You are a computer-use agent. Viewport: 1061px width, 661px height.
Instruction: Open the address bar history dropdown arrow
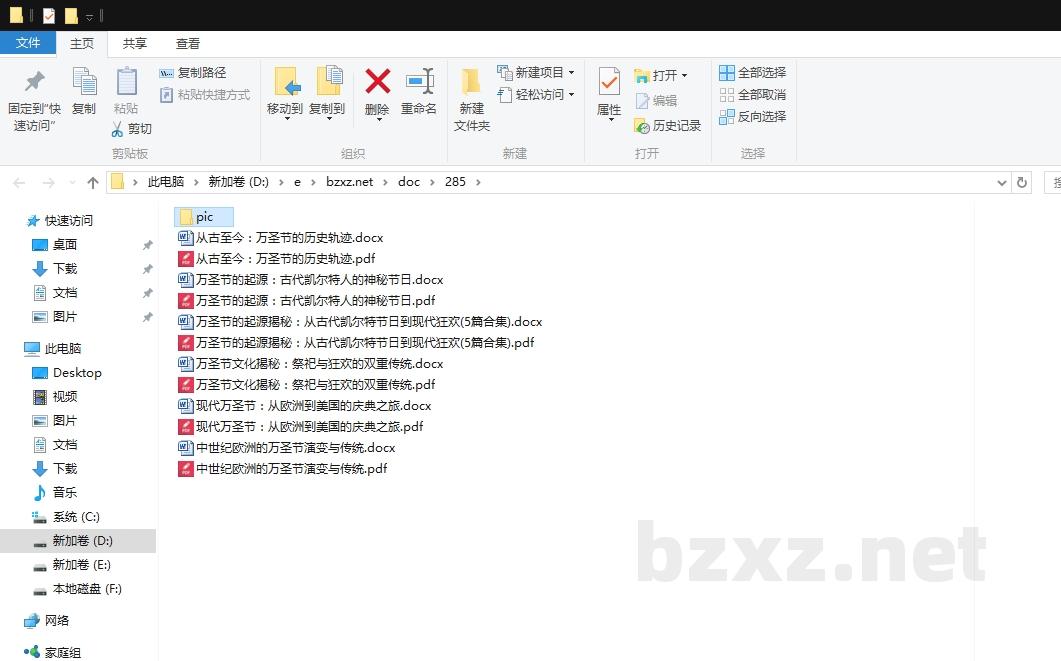click(x=1002, y=183)
